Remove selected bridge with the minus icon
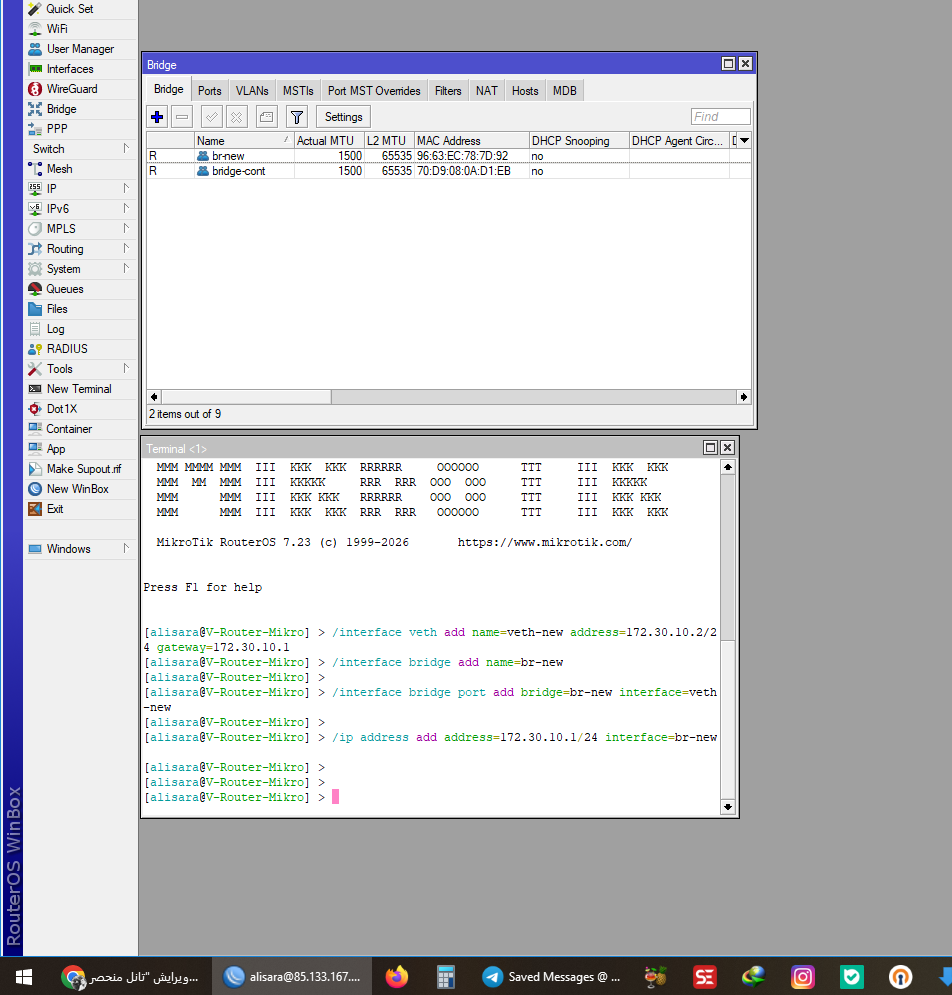The width and height of the screenshot is (952, 995). [182, 117]
